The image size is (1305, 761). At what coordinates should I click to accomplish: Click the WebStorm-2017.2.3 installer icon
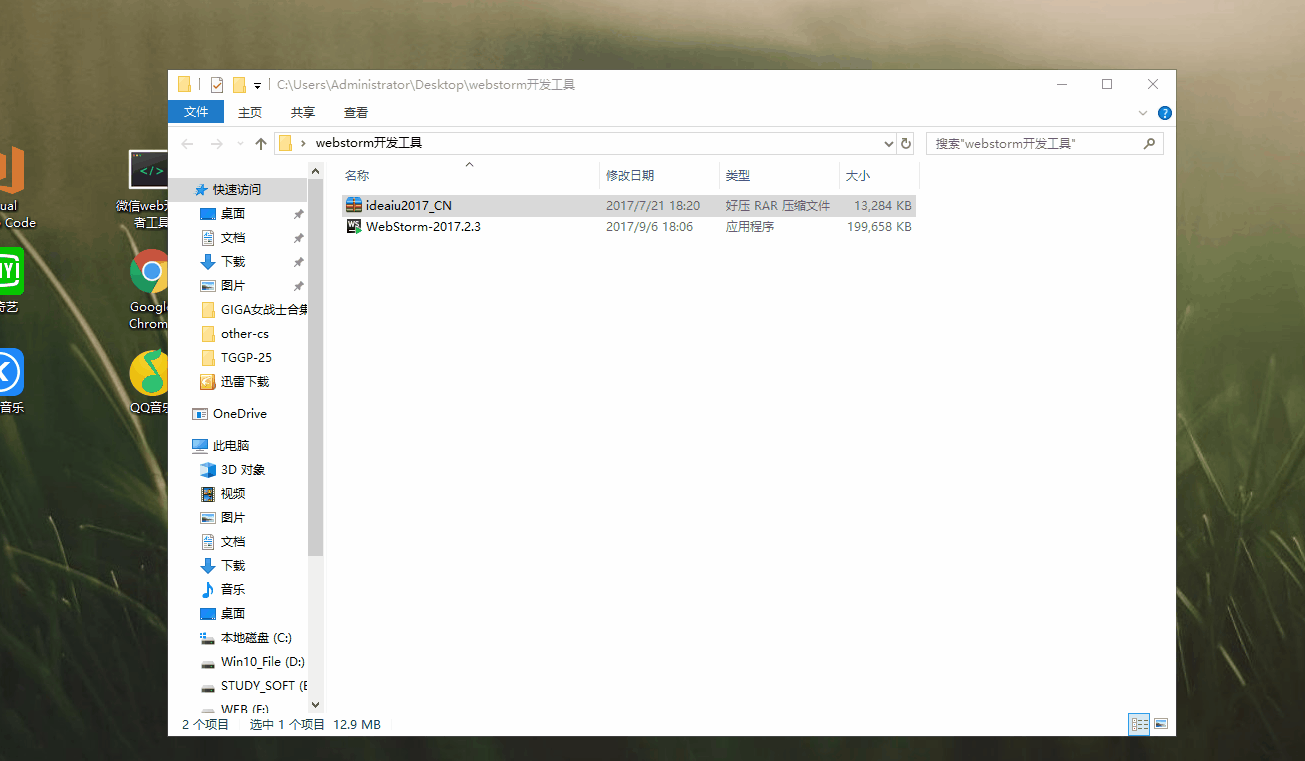pyautogui.click(x=354, y=227)
